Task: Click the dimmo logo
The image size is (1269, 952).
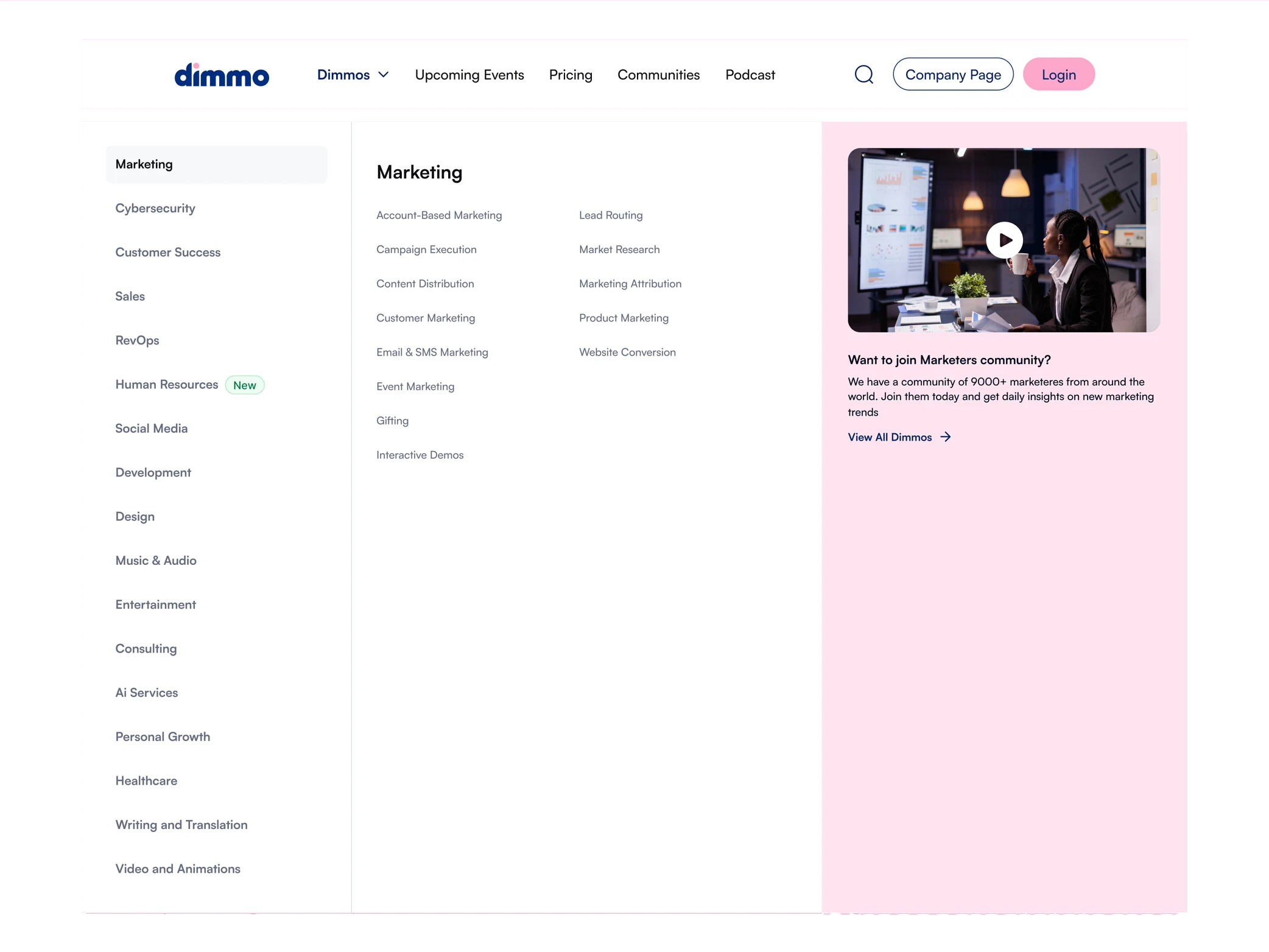Action: tap(222, 75)
